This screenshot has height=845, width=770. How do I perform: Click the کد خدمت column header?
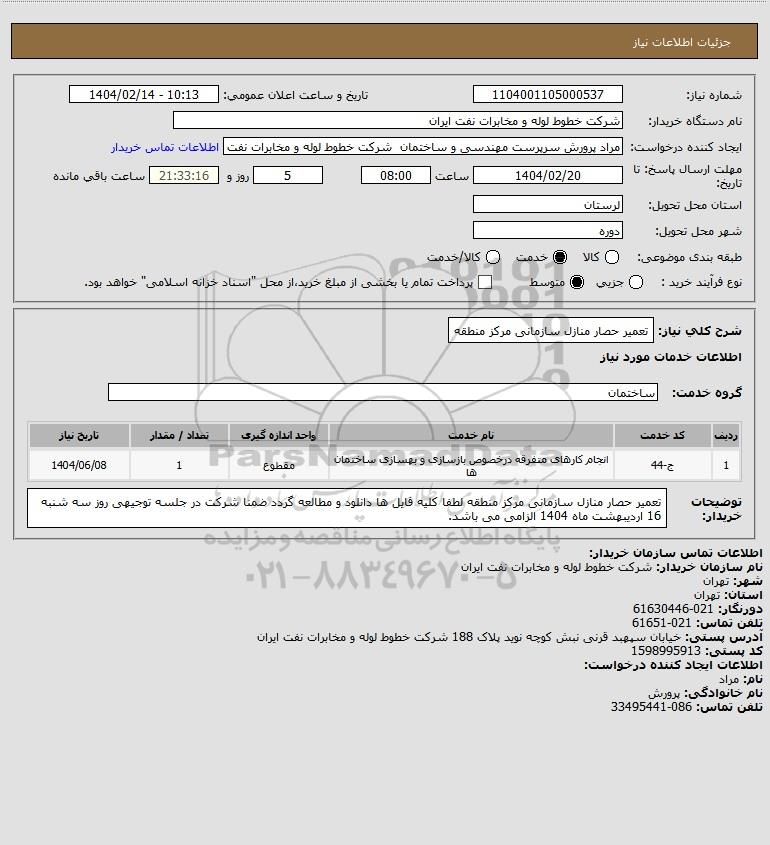662,435
